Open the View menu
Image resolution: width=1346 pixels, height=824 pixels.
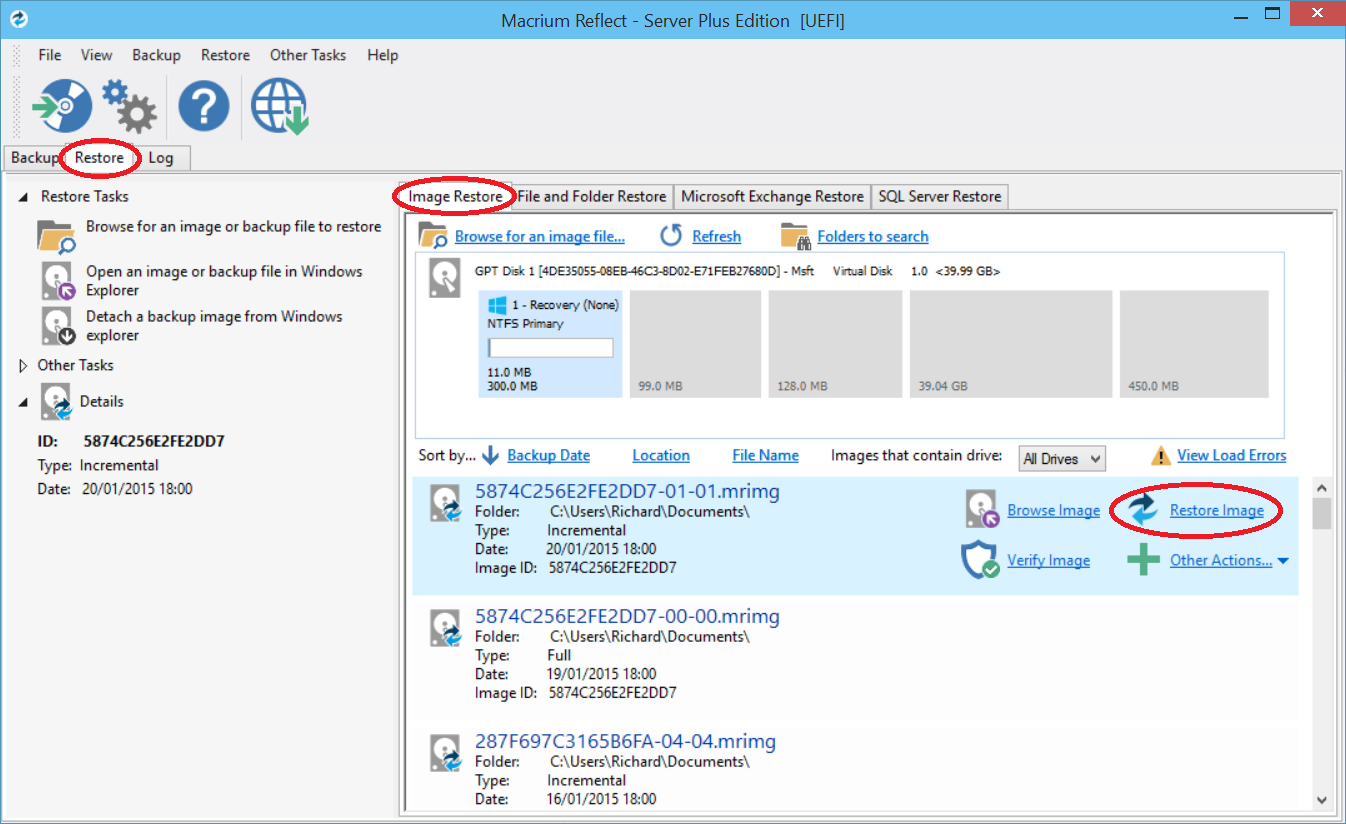[x=97, y=55]
